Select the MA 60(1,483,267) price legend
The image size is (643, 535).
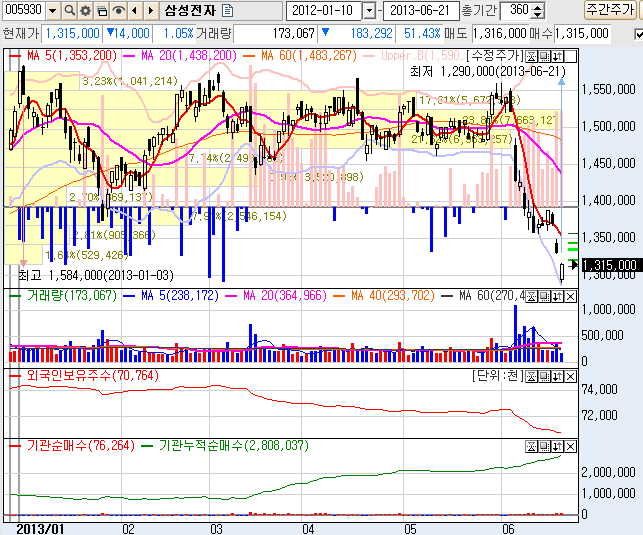300,55
